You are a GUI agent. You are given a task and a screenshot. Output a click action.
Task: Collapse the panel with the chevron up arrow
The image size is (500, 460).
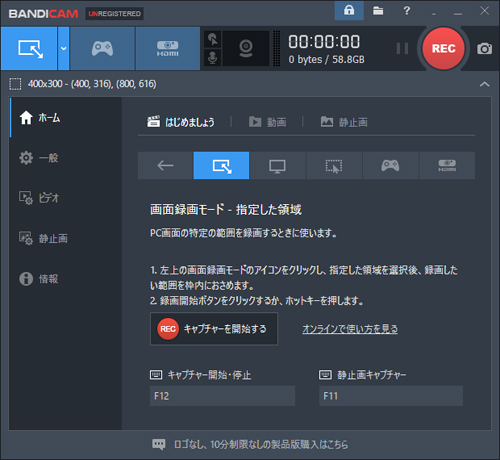point(484,84)
